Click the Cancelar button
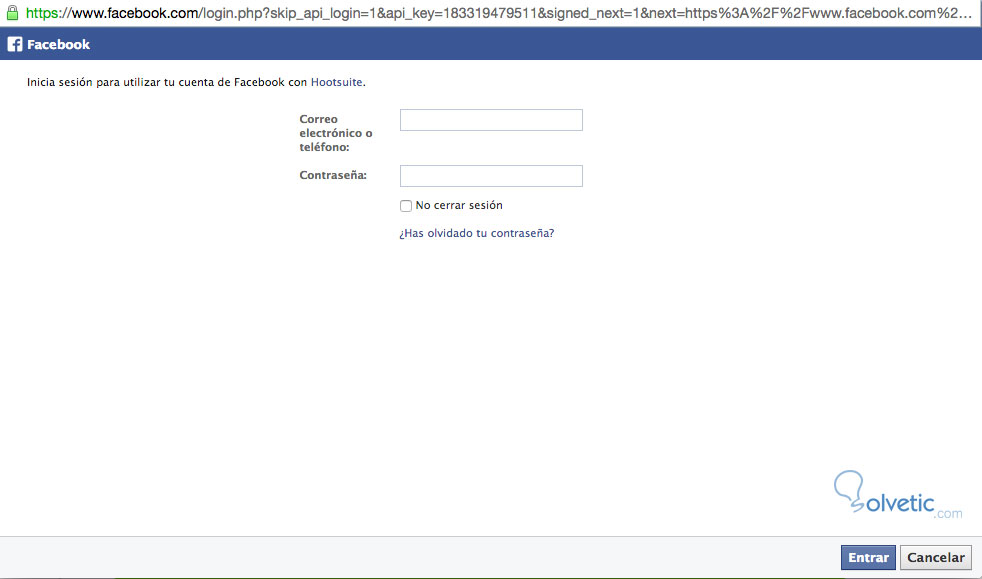This screenshot has width=982, height=579. coord(936,558)
